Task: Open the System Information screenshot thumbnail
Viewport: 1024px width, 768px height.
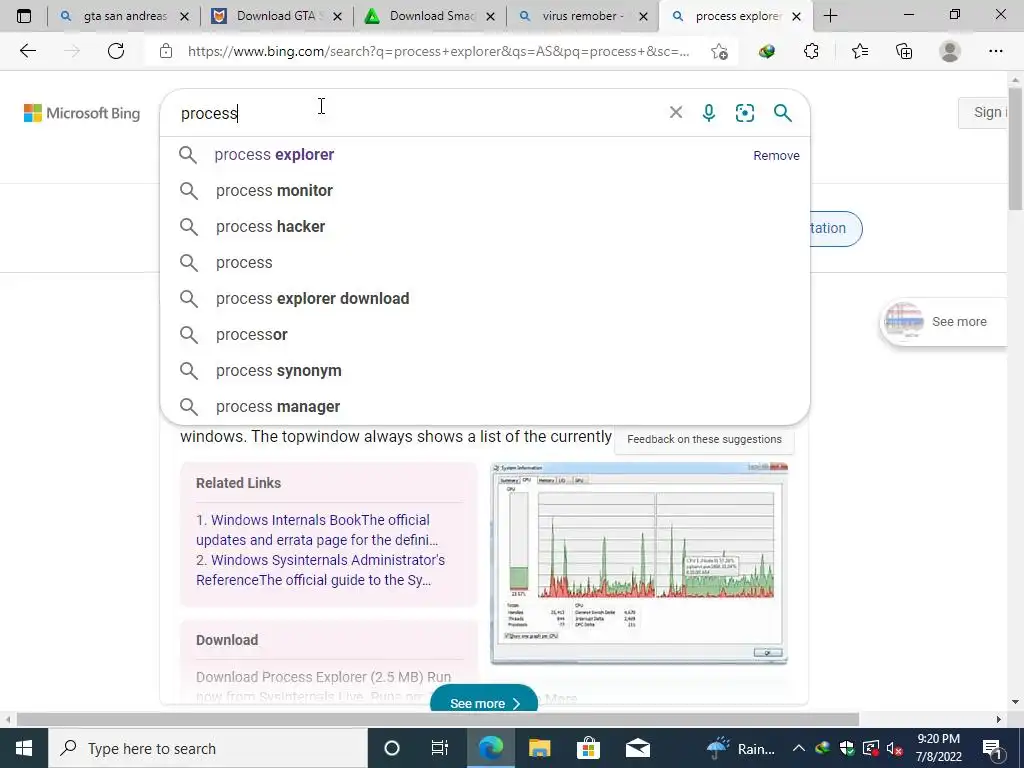Action: (x=639, y=563)
